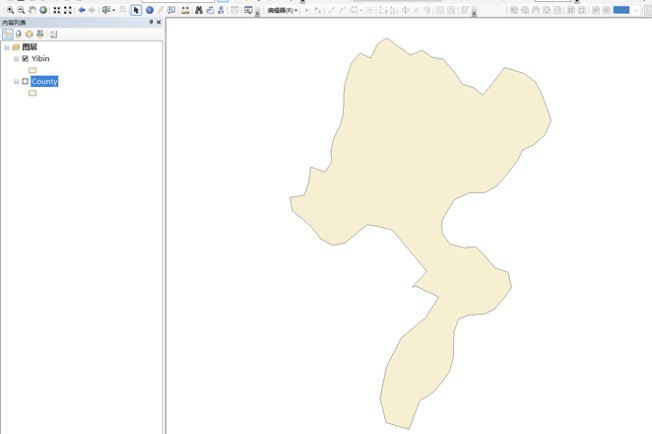Activate the Identify tool

(x=149, y=10)
